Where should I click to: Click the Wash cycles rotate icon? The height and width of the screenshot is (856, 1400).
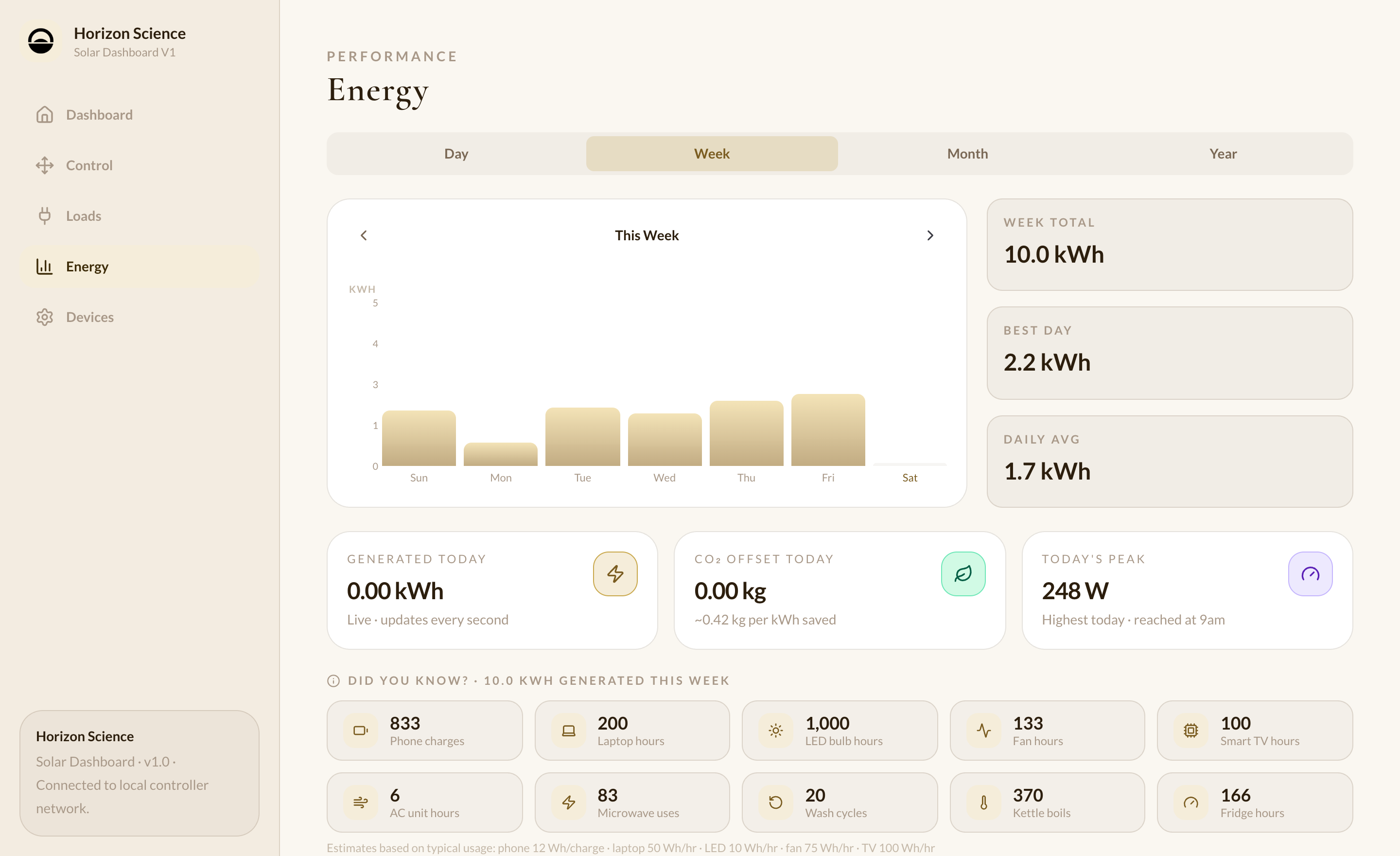776,802
